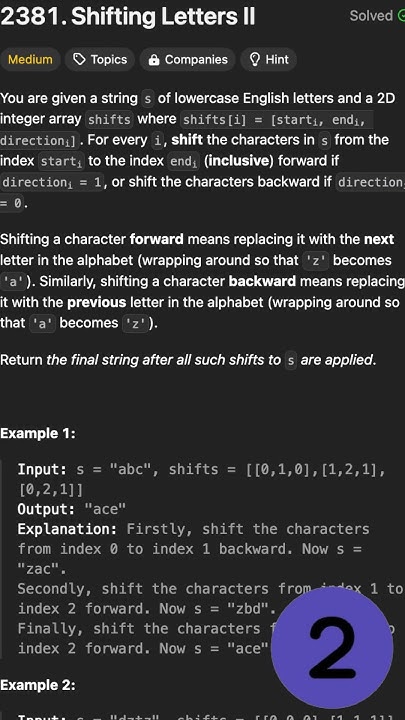The height and width of the screenshot is (720, 405).
Task: Click the 'start' index code chip
Action: 61,162
